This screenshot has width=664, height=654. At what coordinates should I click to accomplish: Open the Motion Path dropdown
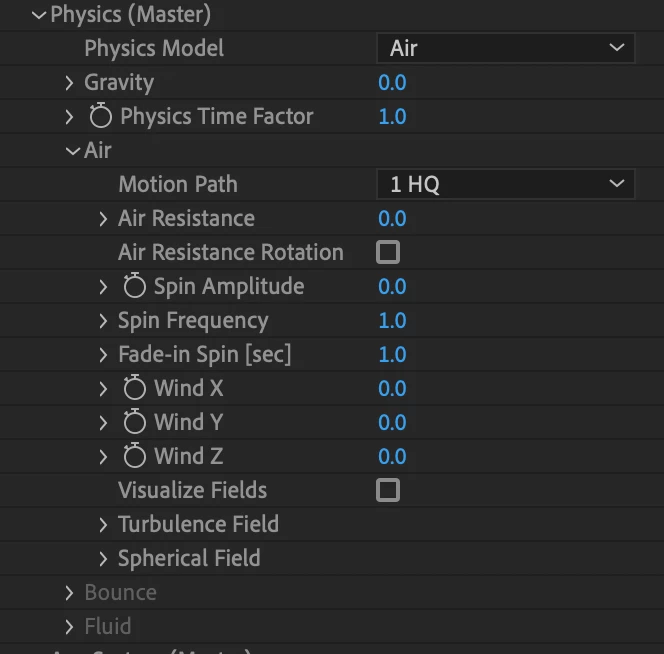coord(506,184)
